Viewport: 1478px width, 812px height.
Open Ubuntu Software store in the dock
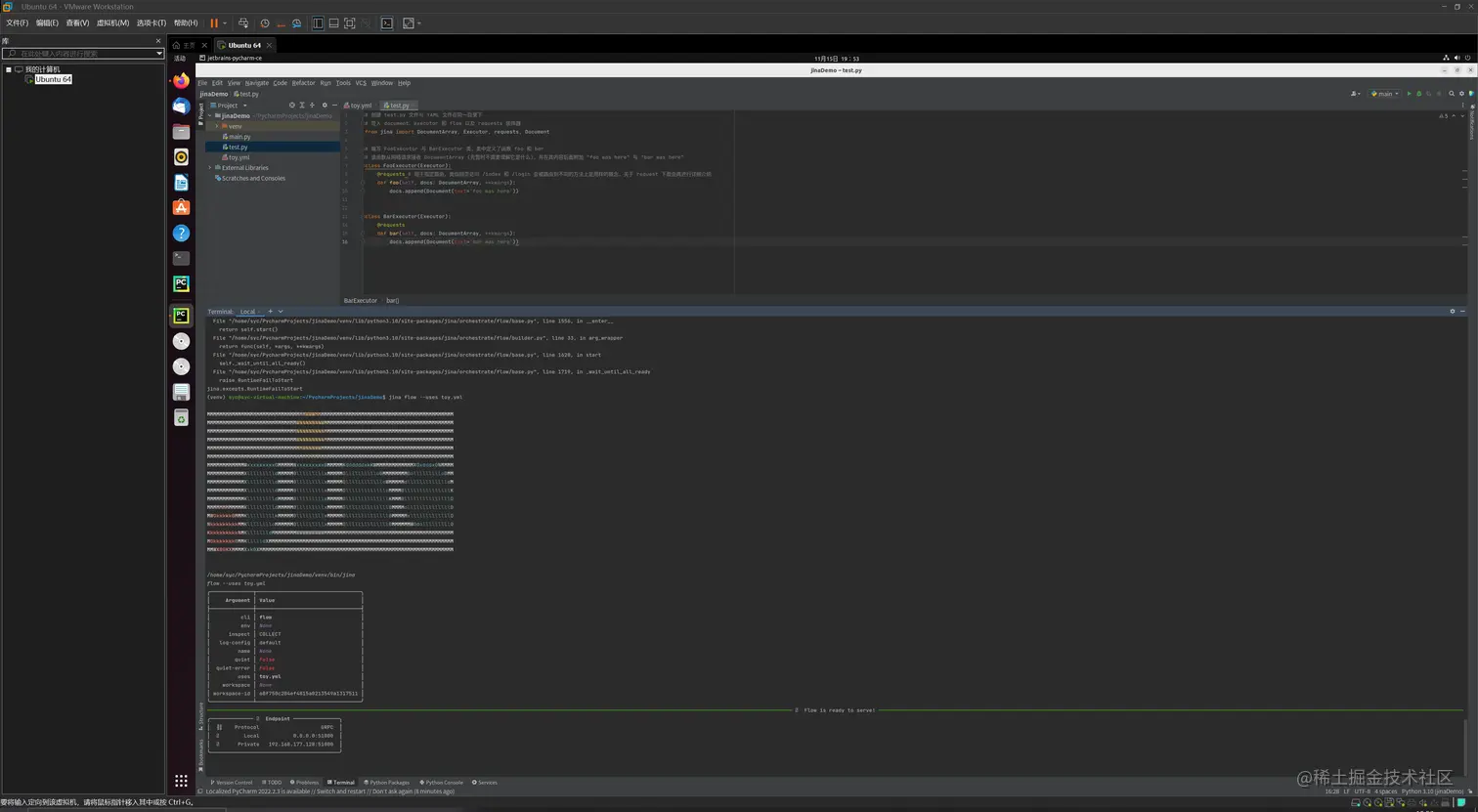point(181,207)
